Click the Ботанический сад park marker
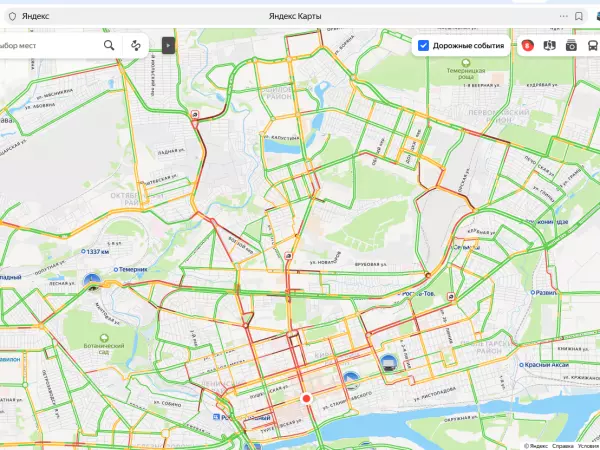This screenshot has width=600, height=450. (x=104, y=338)
